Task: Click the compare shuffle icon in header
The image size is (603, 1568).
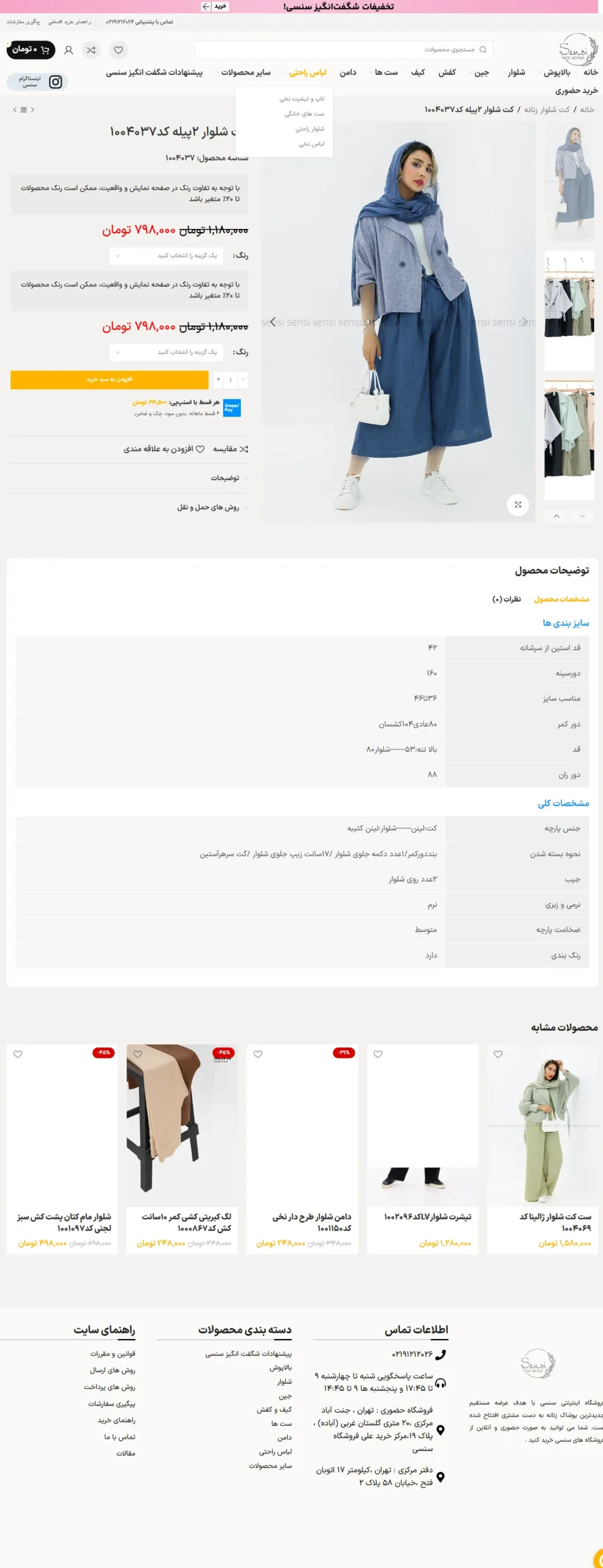Action: coord(91,50)
